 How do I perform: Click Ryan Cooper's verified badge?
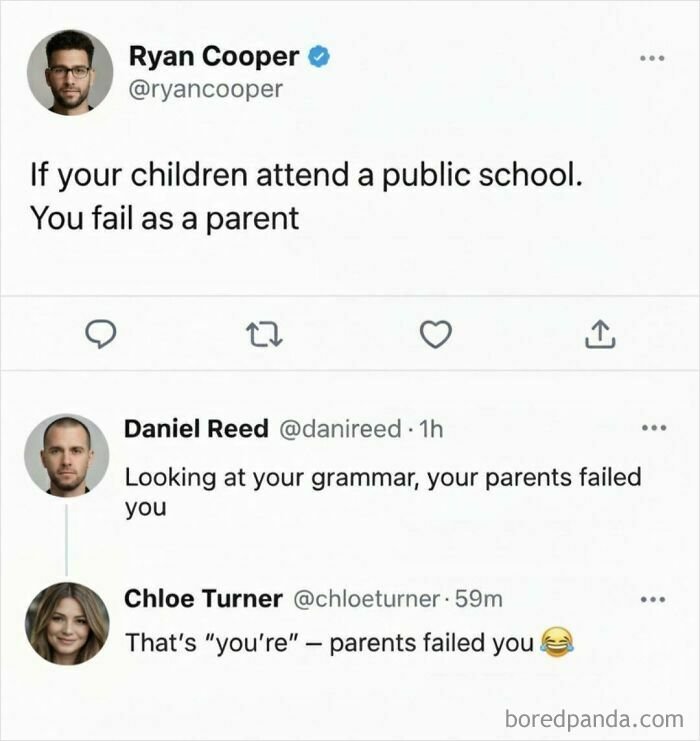[319, 58]
